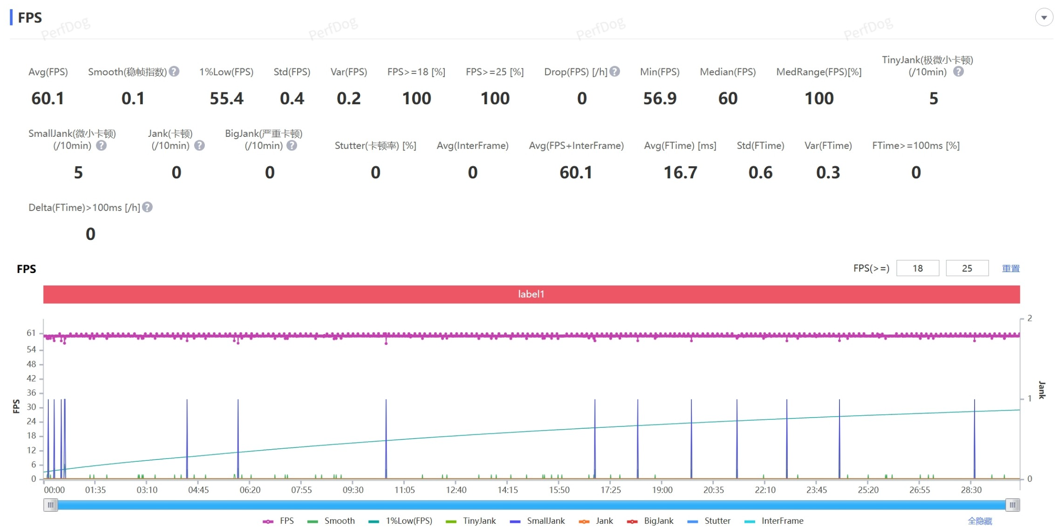
Task: Click the Avg(FTime) value 16.7
Action: point(681,173)
